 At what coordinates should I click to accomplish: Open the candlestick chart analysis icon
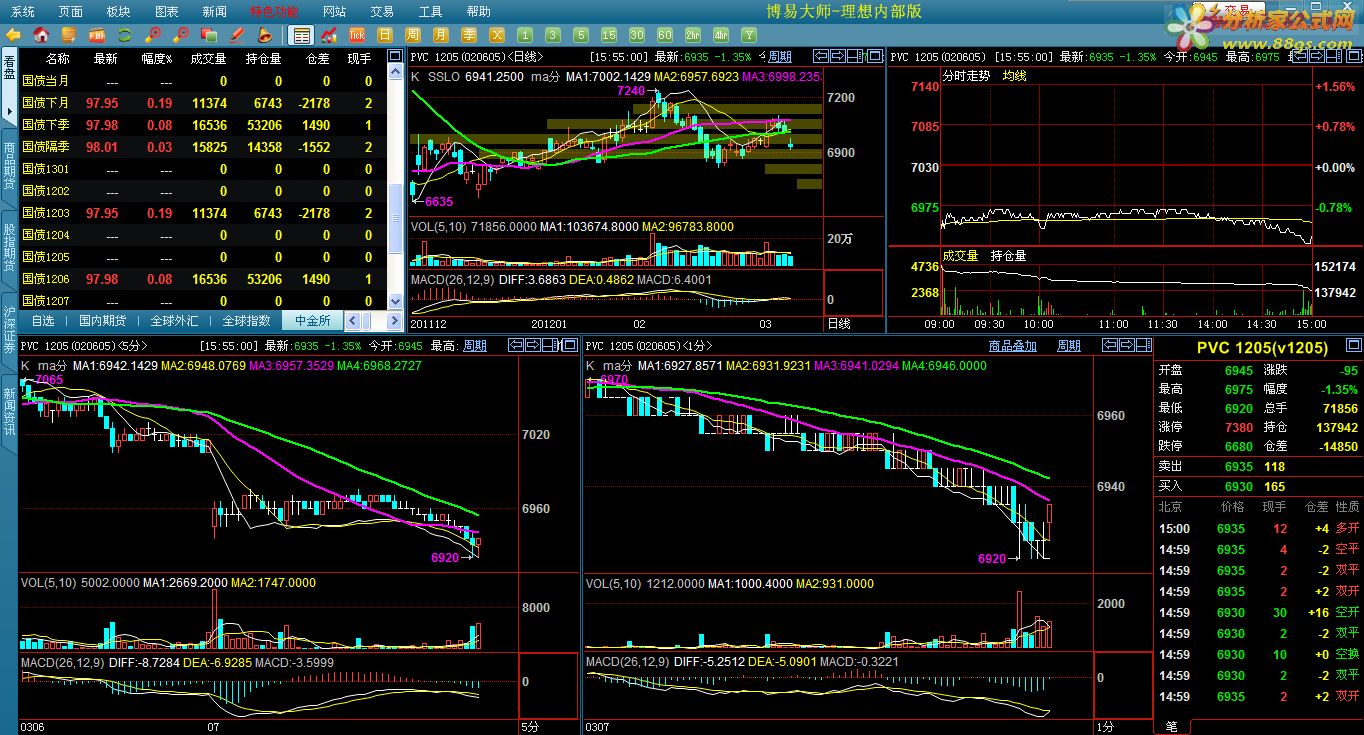point(329,35)
